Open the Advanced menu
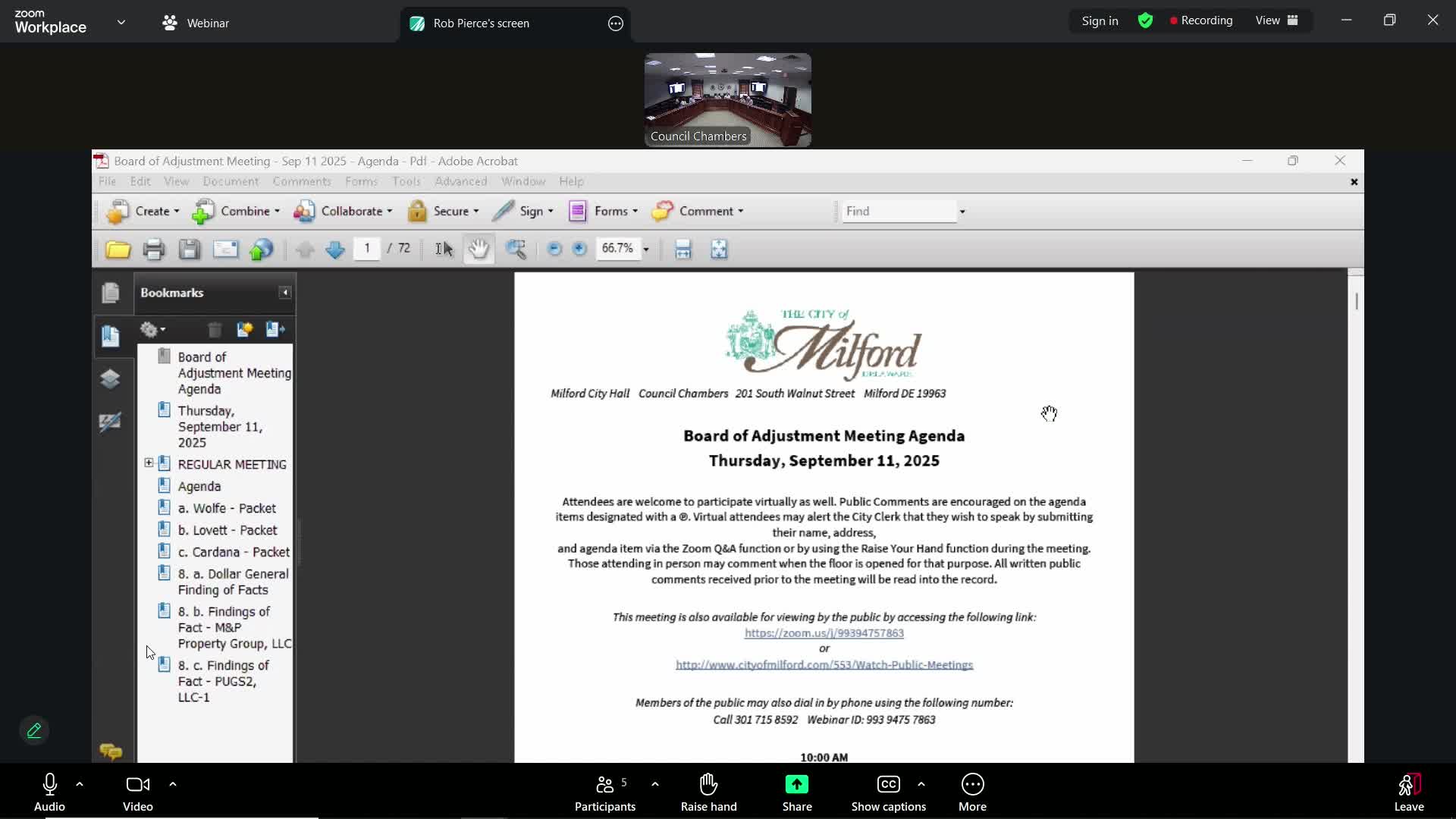This screenshot has height=819, width=1456. pyautogui.click(x=460, y=181)
